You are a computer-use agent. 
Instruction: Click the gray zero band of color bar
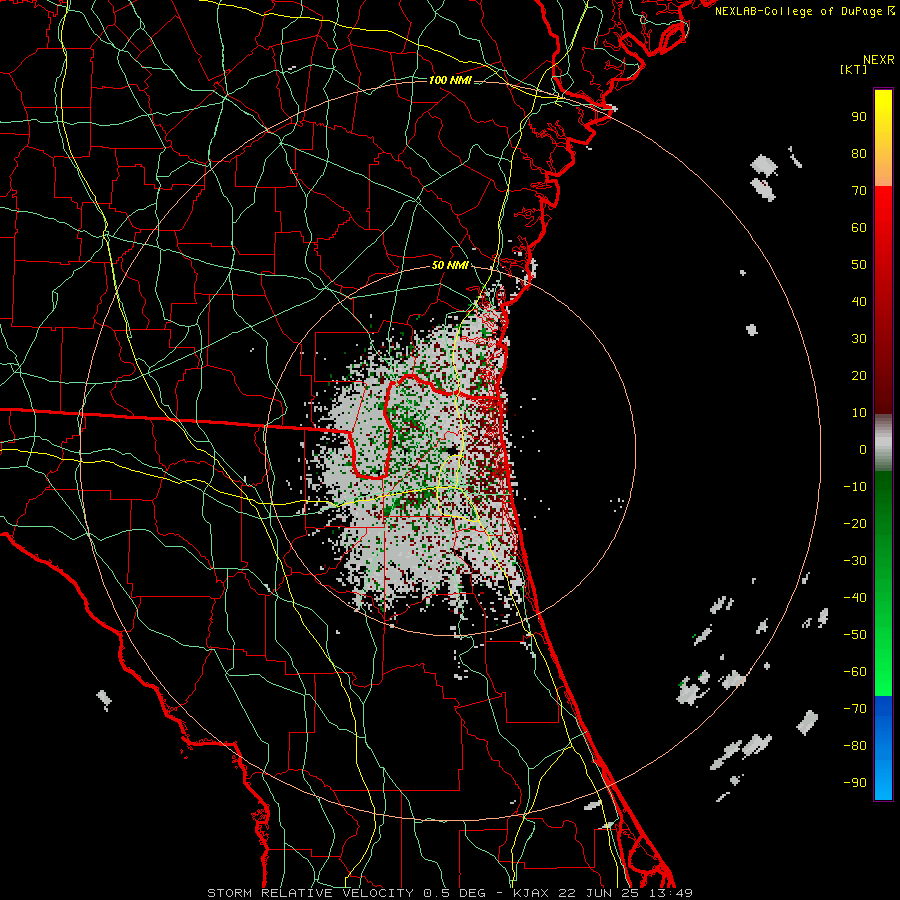[x=883, y=443]
